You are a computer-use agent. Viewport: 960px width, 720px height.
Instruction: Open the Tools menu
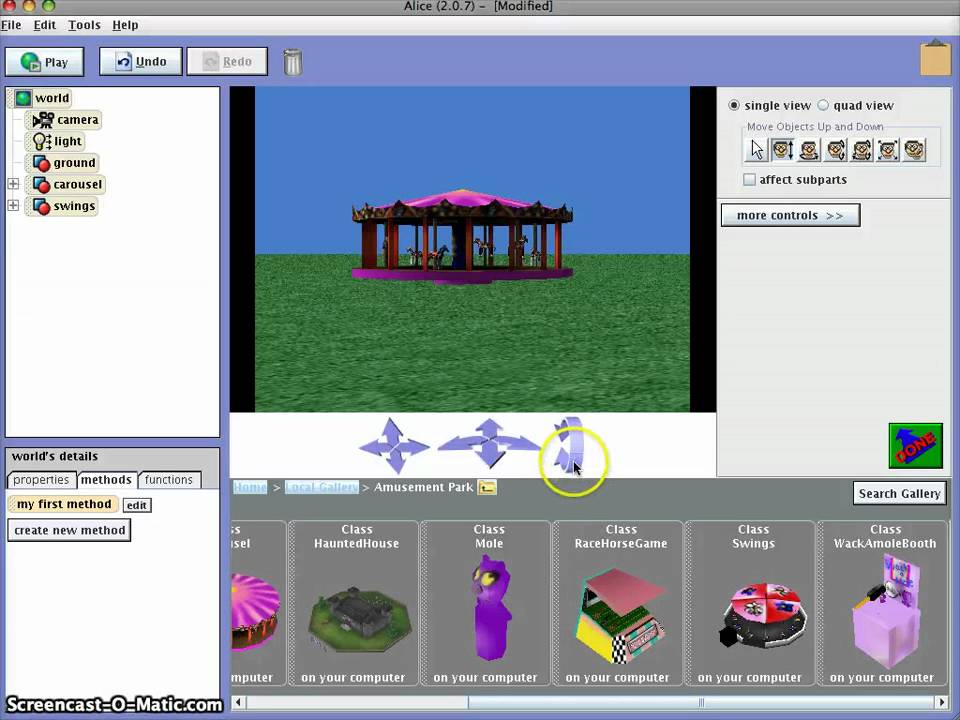point(84,25)
